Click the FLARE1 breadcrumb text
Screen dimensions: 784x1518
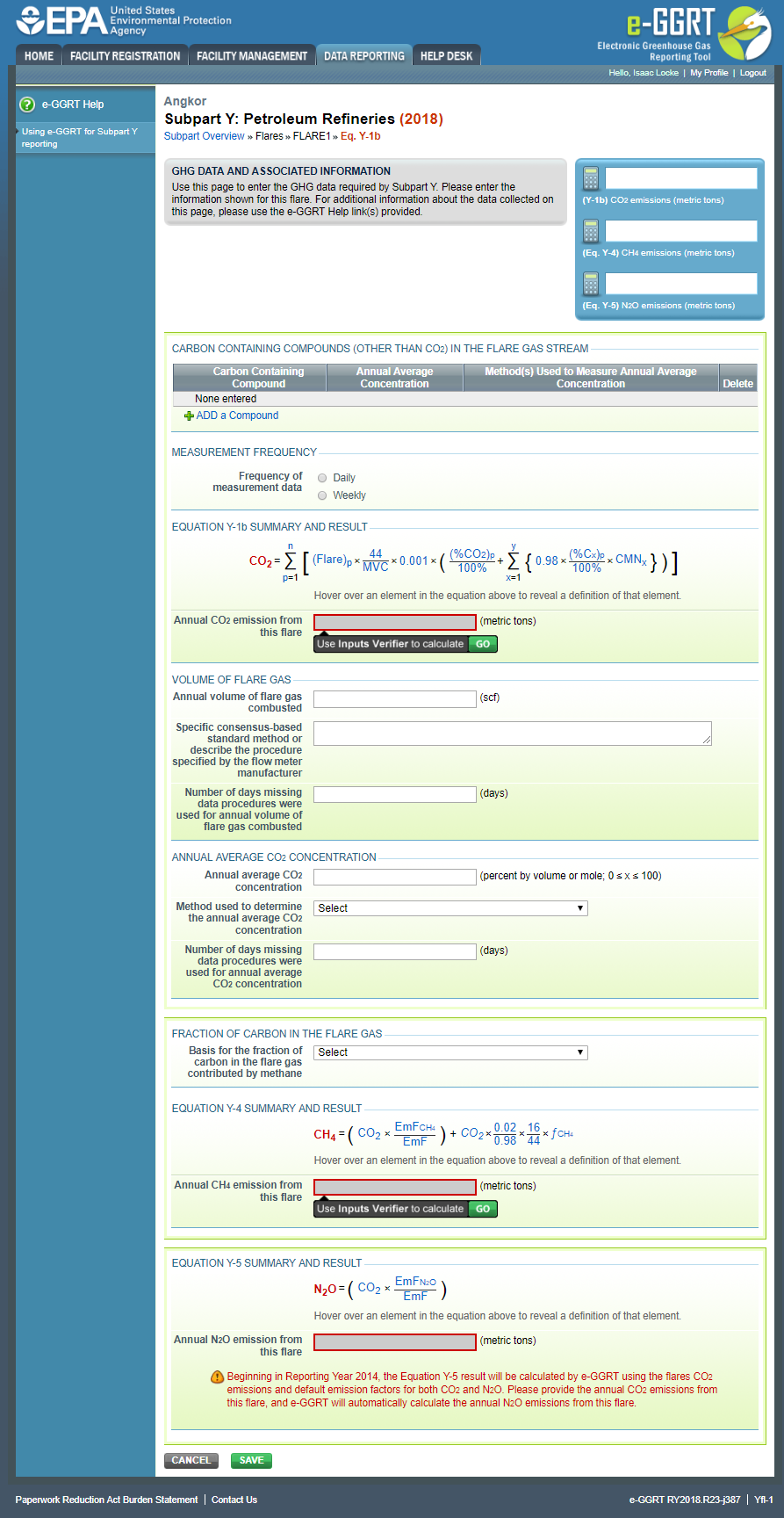coord(312,136)
